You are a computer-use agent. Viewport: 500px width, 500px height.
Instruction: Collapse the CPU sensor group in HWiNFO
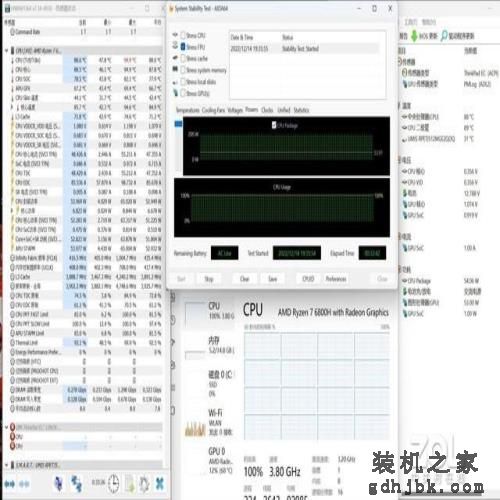click(6, 51)
